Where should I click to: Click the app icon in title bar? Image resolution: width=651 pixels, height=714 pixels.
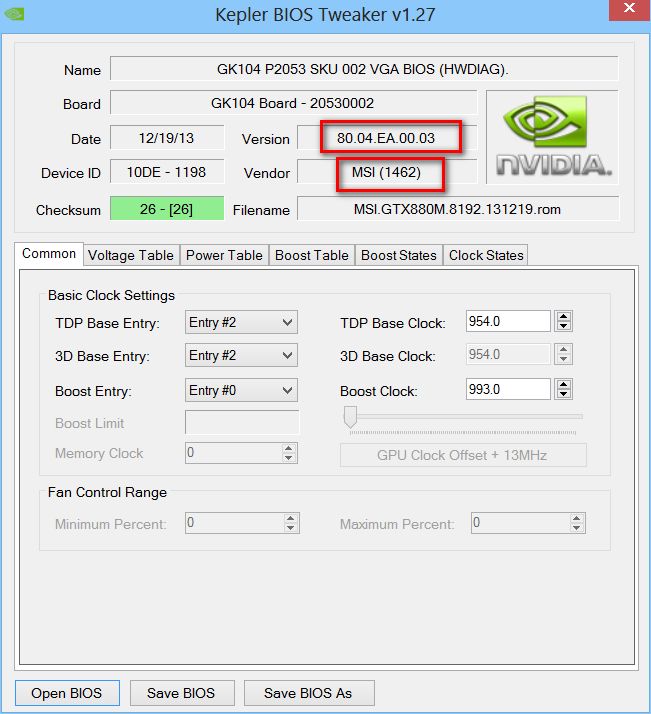[x=16, y=15]
